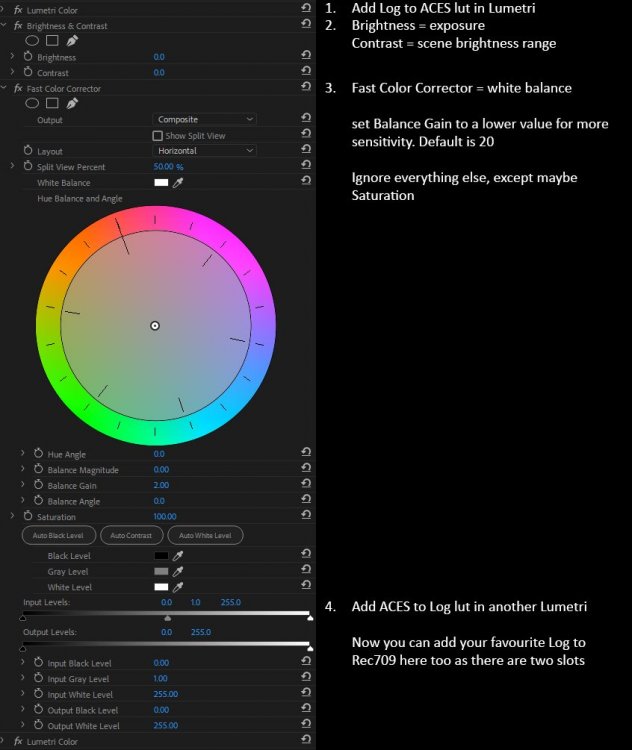The height and width of the screenshot is (750, 632).
Task: Select ellipse mask tool under Brightness & Contrast
Action: coord(32,41)
